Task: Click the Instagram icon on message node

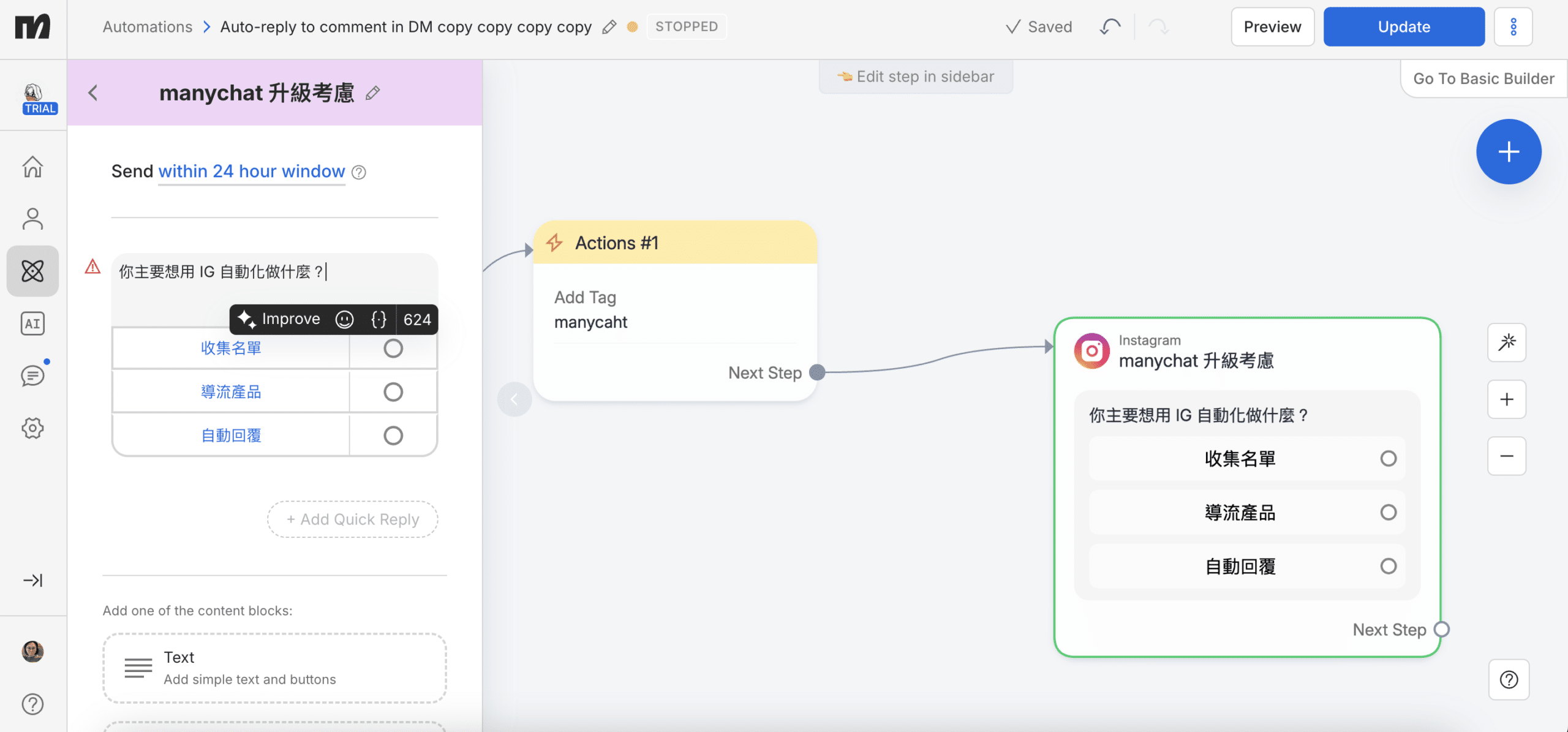Action: point(1091,351)
